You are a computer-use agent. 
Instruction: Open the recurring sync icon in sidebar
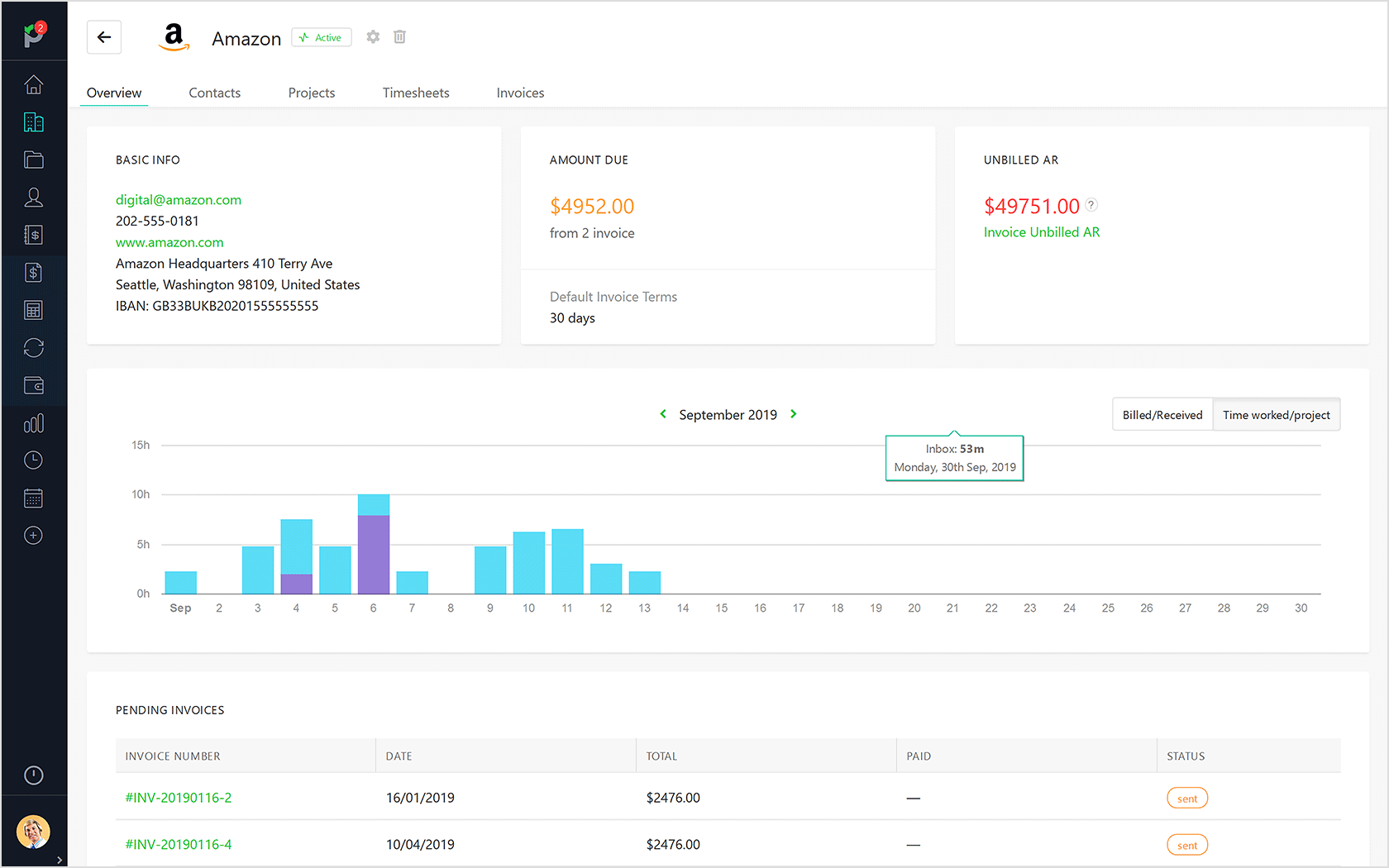[x=33, y=347]
